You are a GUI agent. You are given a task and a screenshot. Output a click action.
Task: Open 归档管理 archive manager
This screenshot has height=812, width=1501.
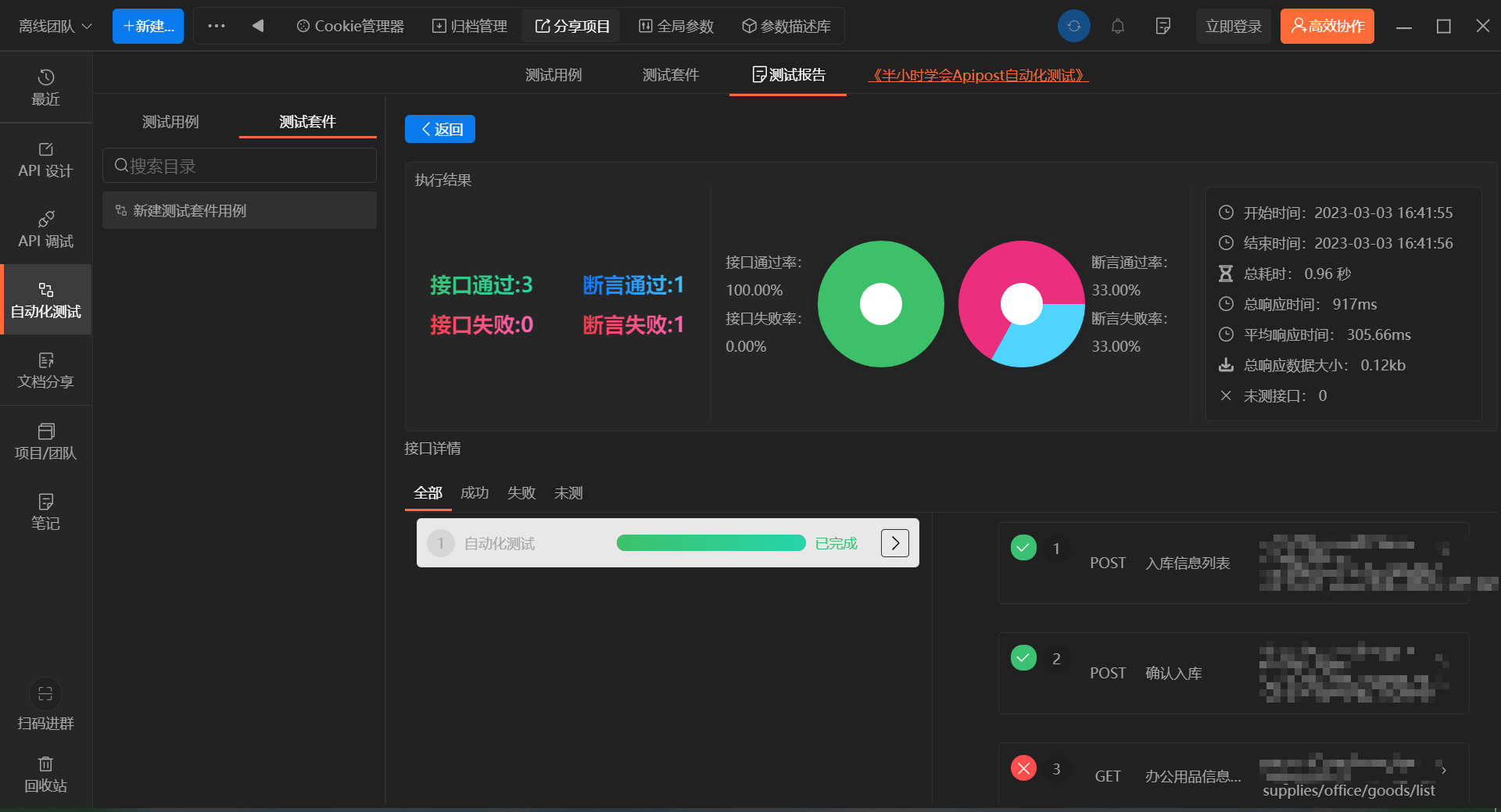(x=470, y=26)
